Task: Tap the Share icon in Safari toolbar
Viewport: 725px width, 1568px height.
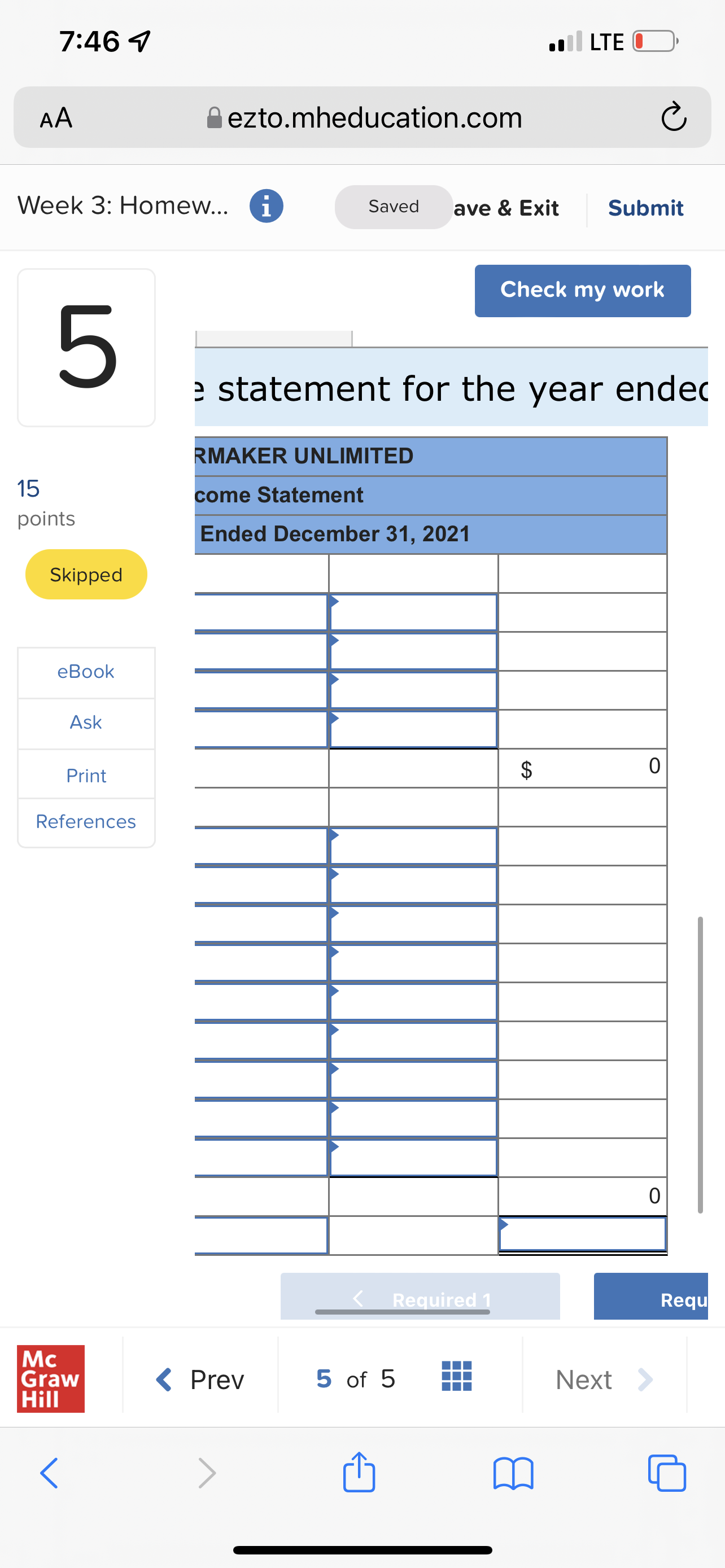Action: click(360, 1473)
